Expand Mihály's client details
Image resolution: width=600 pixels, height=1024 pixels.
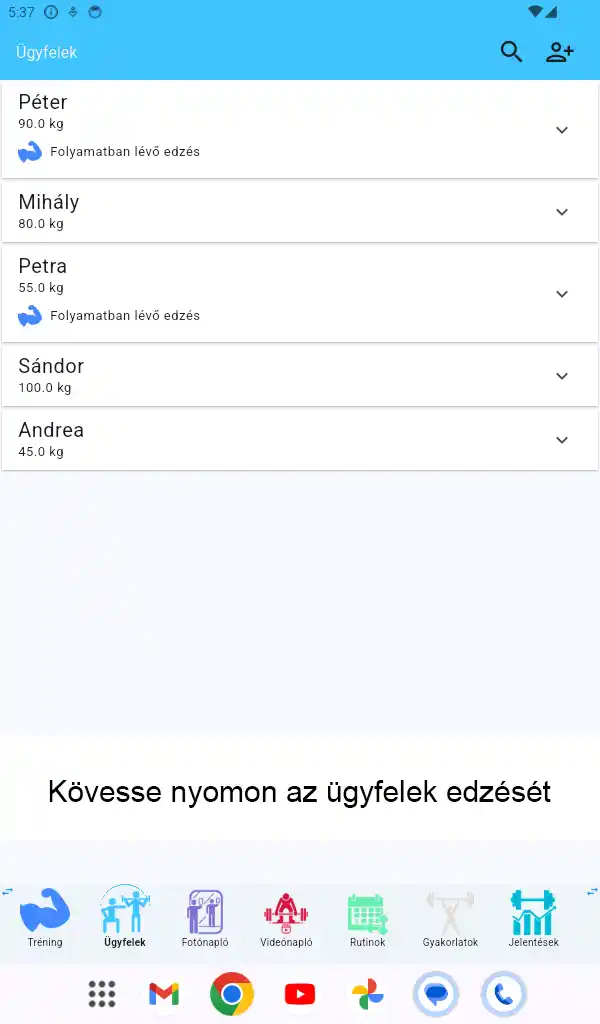click(562, 211)
